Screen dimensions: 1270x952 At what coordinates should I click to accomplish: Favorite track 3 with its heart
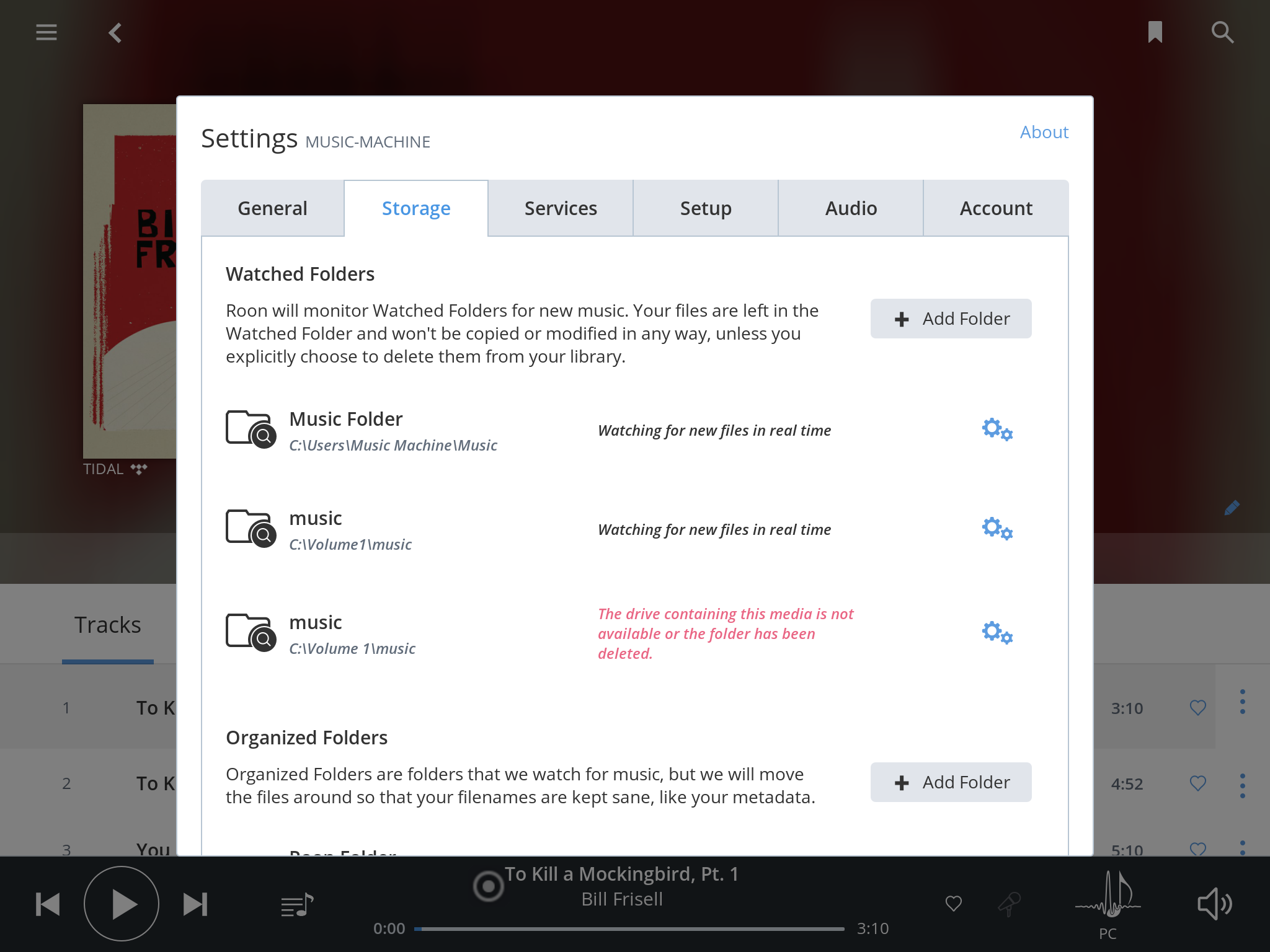pos(1198,848)
